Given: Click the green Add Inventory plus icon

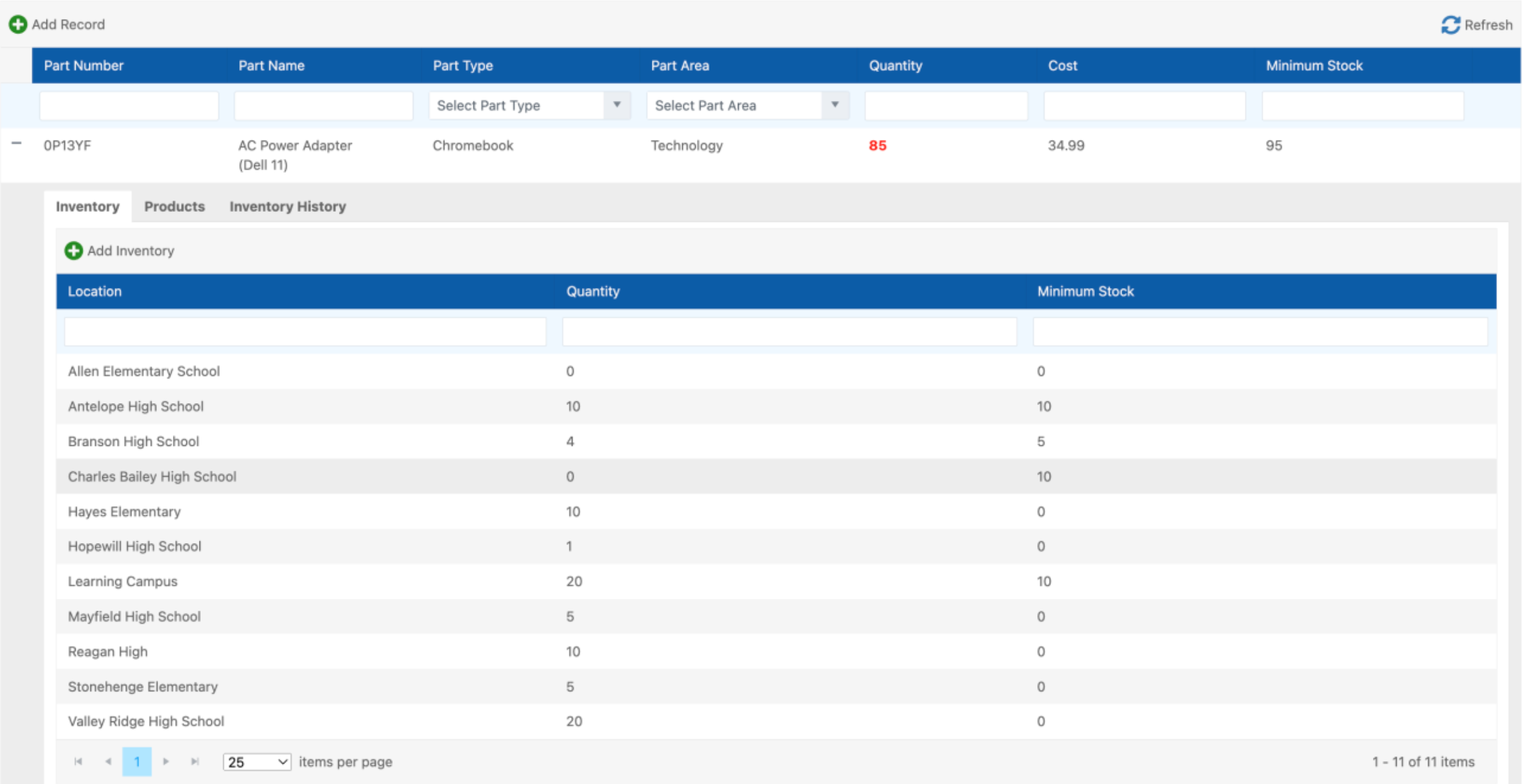Looking at the screenshot, I should tap(74, 251).
